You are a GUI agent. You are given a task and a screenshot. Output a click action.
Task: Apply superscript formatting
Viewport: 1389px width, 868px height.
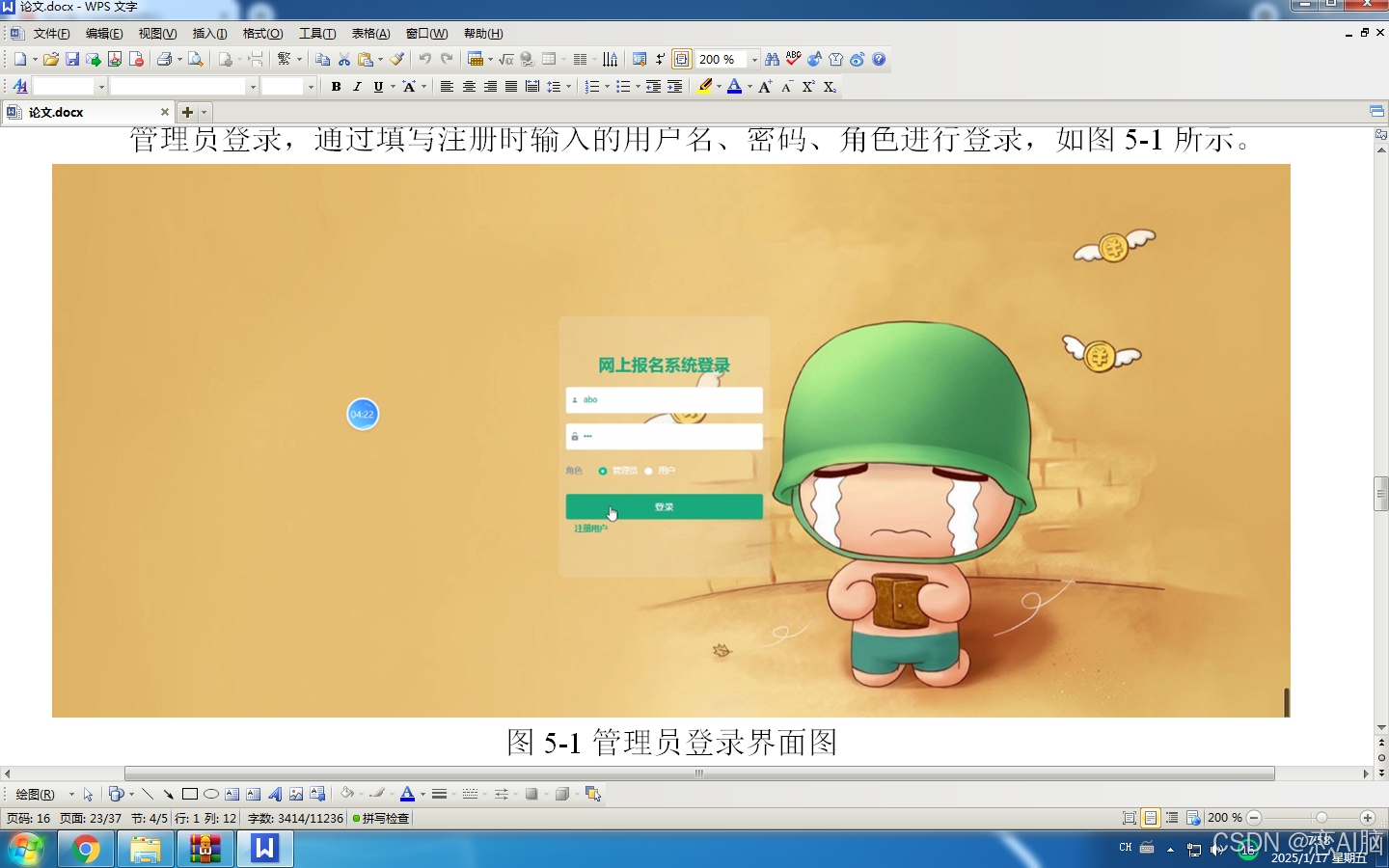(808, 87)
